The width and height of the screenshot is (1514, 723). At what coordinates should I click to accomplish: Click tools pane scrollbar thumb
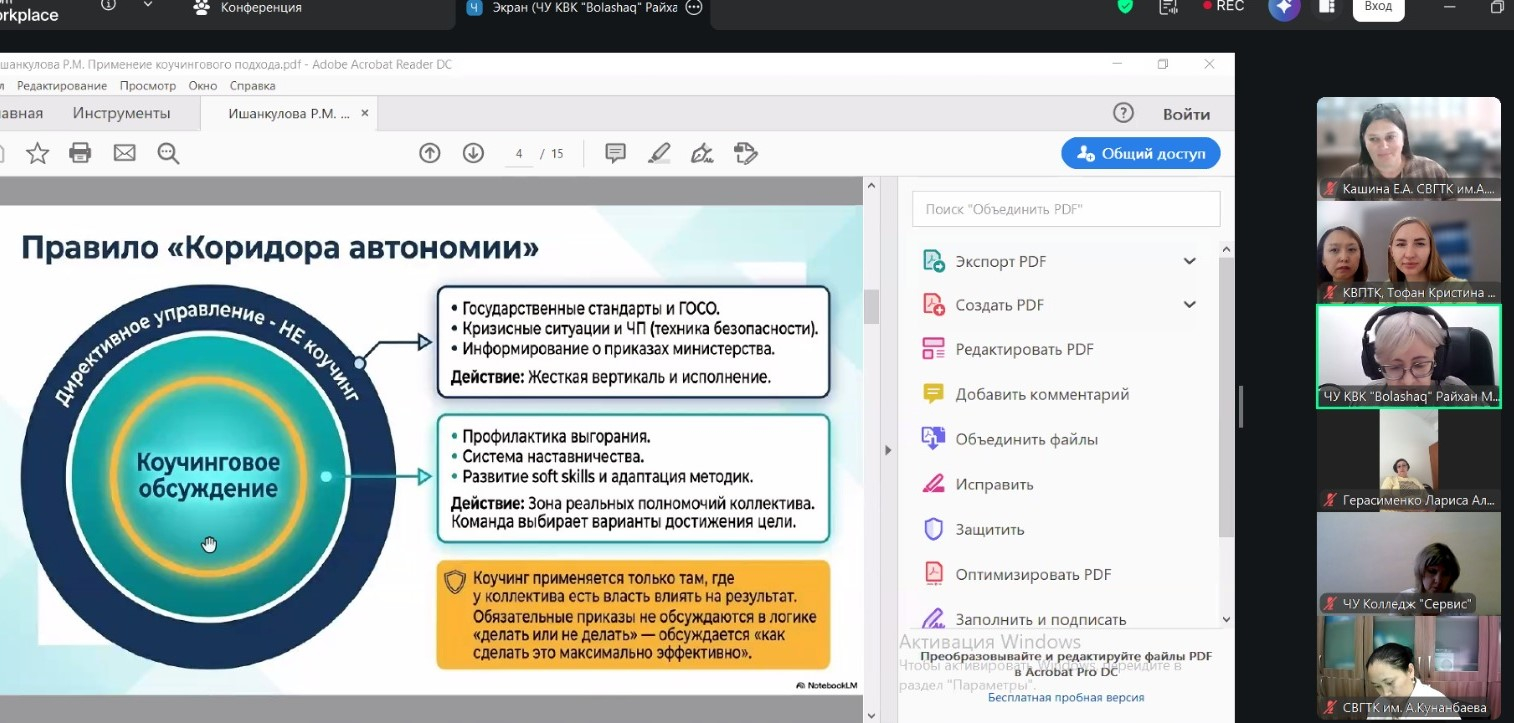point(1226,398)
